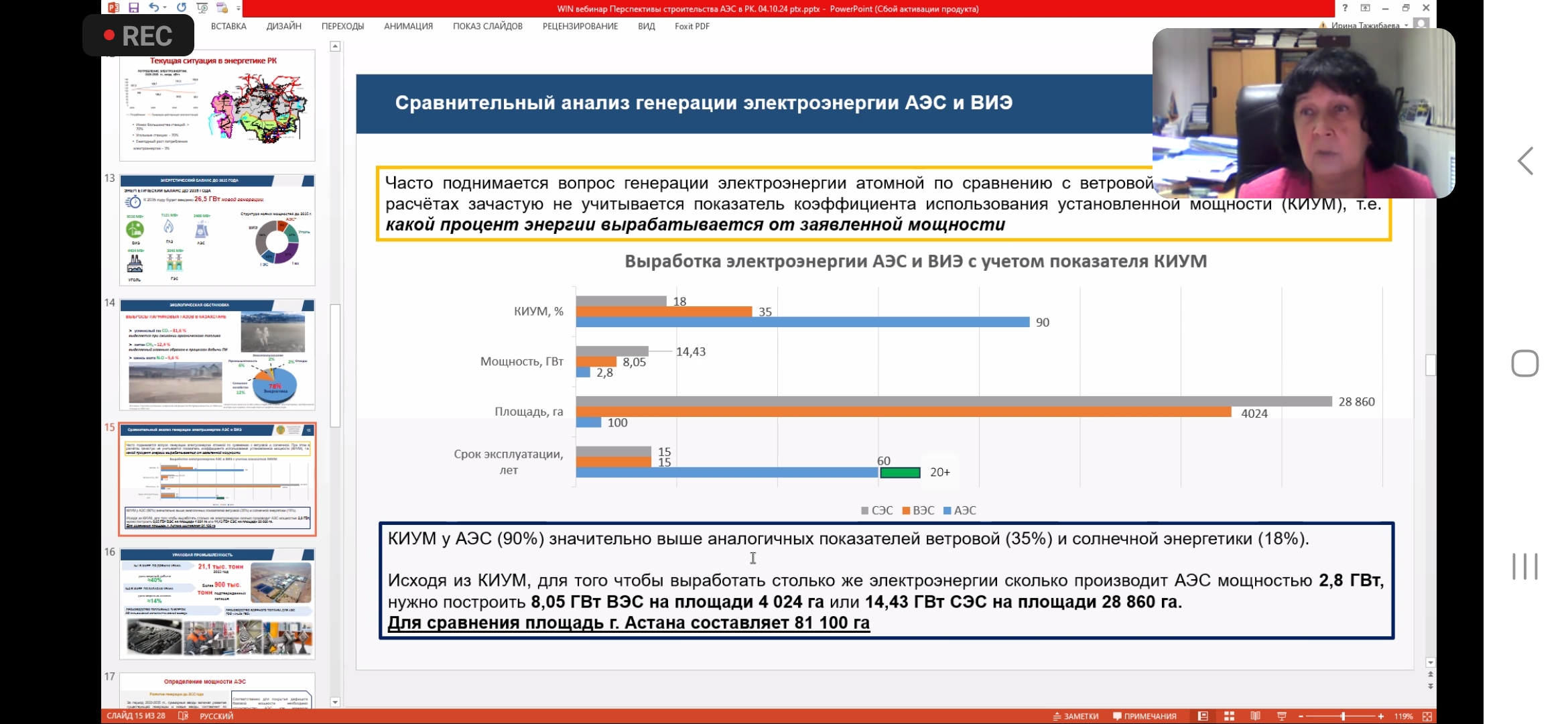Click the 119% zoom level value

tap(1403, 716)
